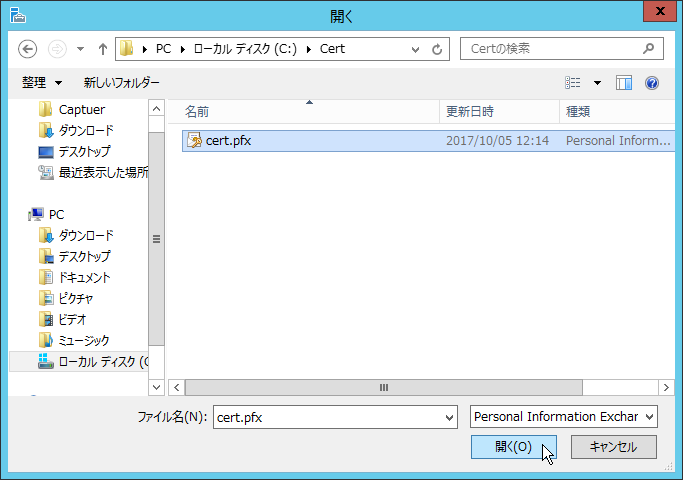
Task: Click the Back navigation arrow
Action: point(28,48)
